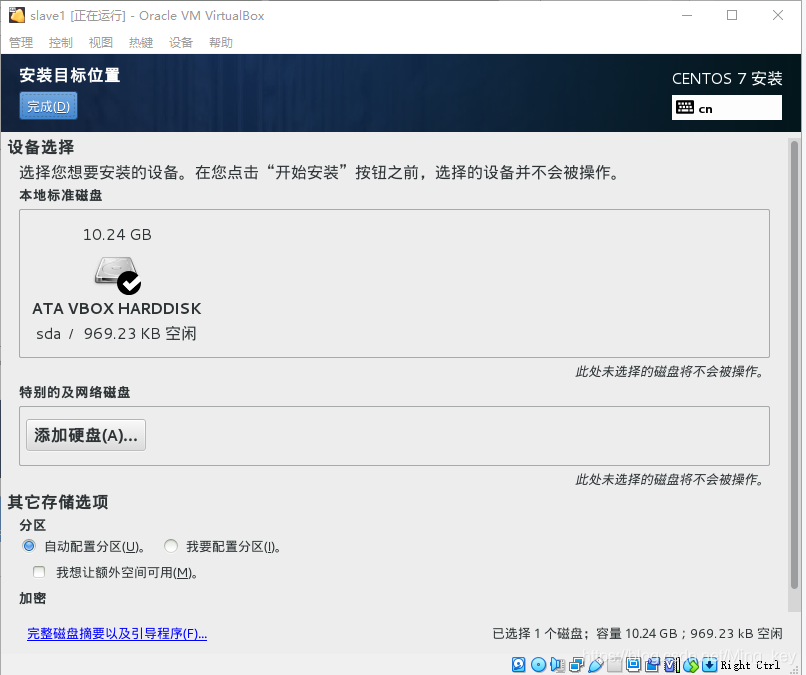Open the 热键 menu
The width and height of the screenshot is (806, 675).
141,43
